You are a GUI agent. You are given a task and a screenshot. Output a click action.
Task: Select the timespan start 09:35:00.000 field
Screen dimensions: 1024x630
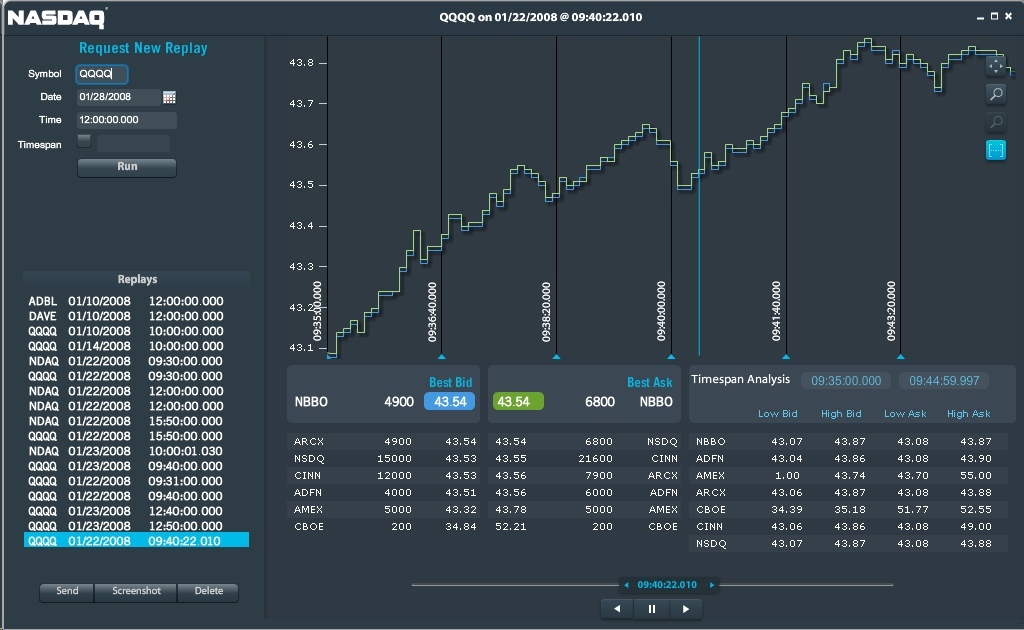pos(846,381)
